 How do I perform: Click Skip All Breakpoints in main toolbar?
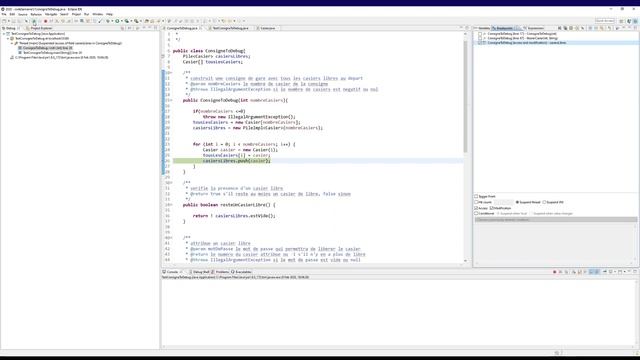pos(26,21)
